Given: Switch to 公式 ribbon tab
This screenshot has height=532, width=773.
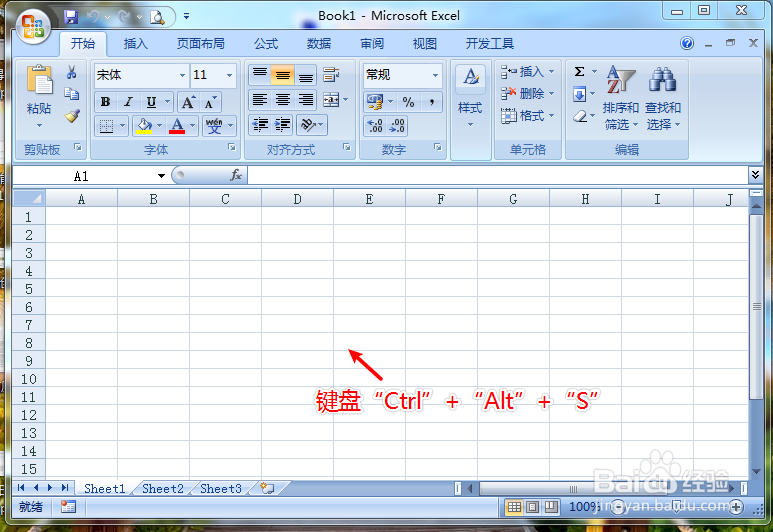Looking at the screenshot, I should pyautogui.click(x=266, y=44).
